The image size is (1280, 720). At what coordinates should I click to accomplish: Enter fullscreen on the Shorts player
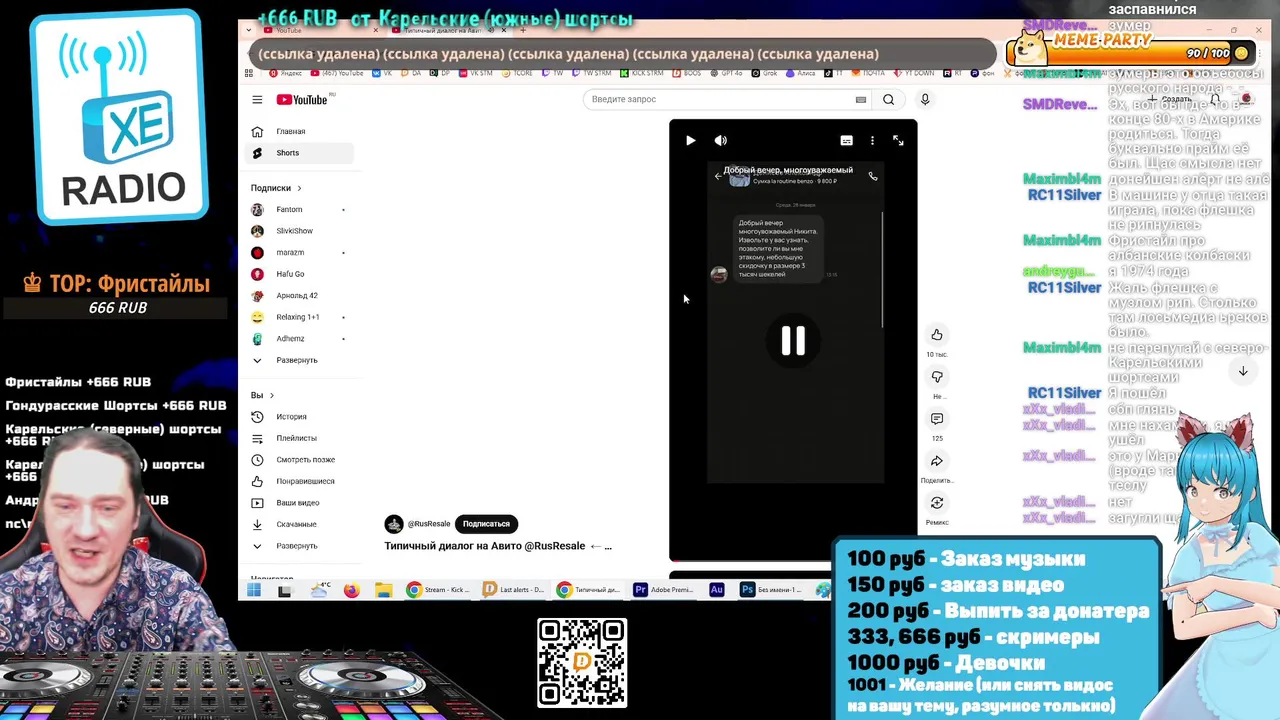(x=898, y=141)
